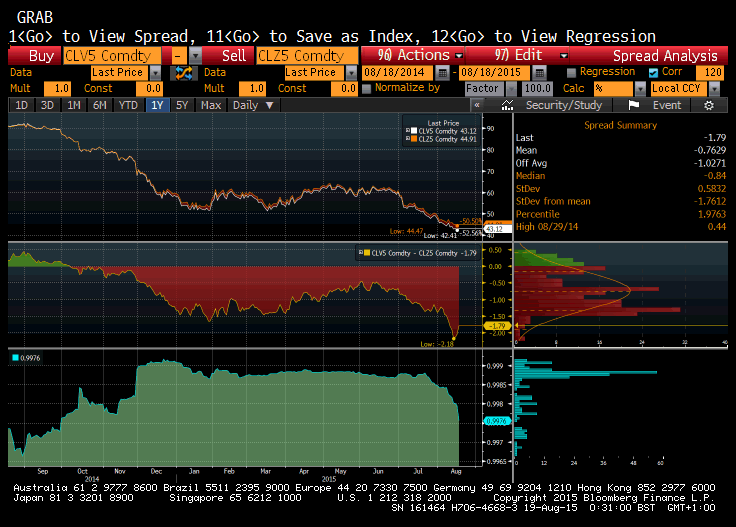Viewport: 736px width, 527px height.
Task: Click the Event flag icon
Action: (633, 105)
